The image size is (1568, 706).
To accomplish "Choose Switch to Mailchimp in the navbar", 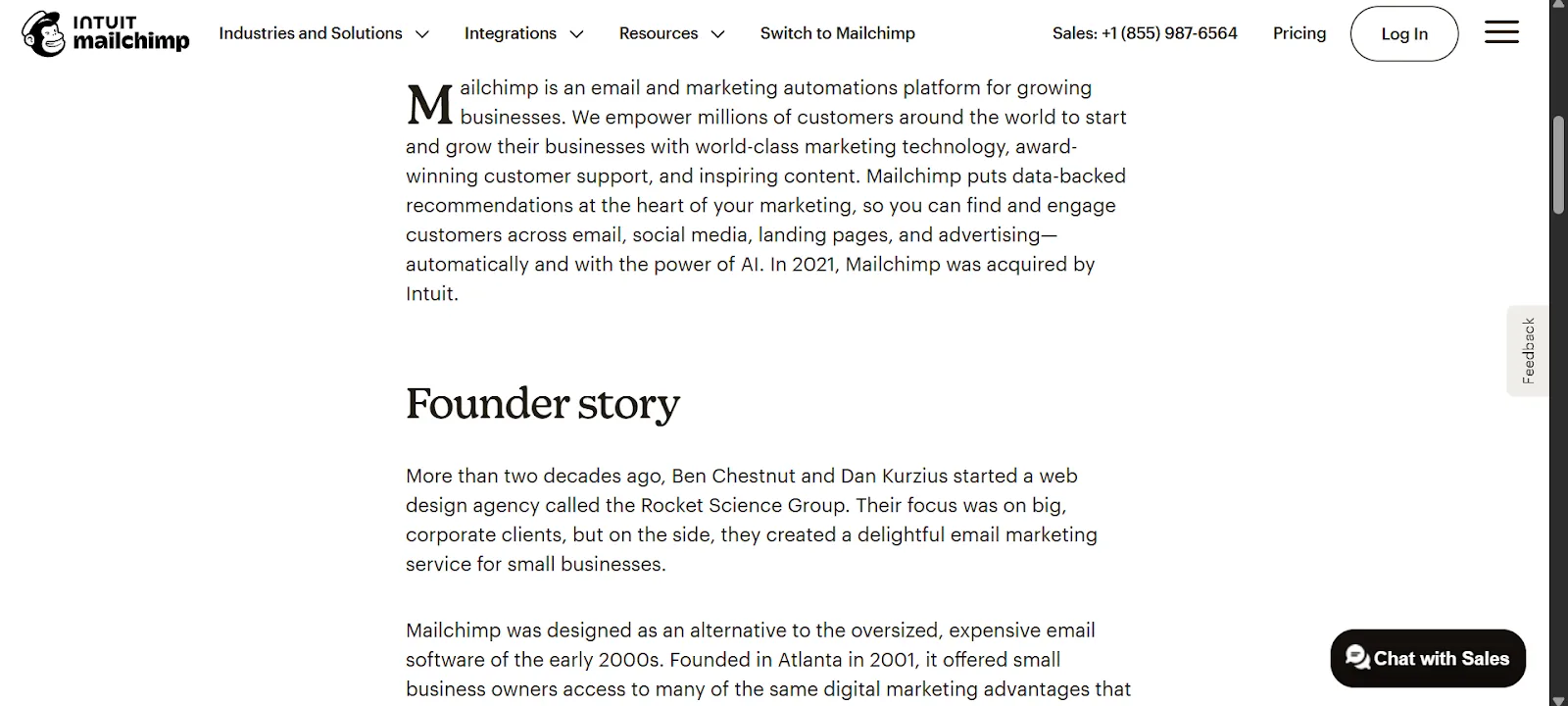I will (838, 32).
